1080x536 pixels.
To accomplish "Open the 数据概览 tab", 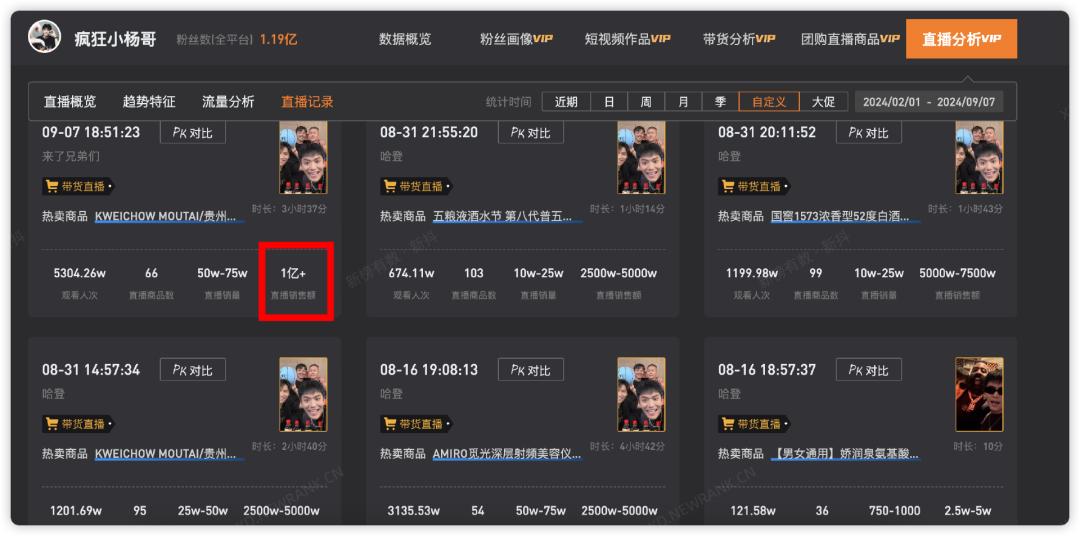I will pyautogui.click(x=405, y=39).
